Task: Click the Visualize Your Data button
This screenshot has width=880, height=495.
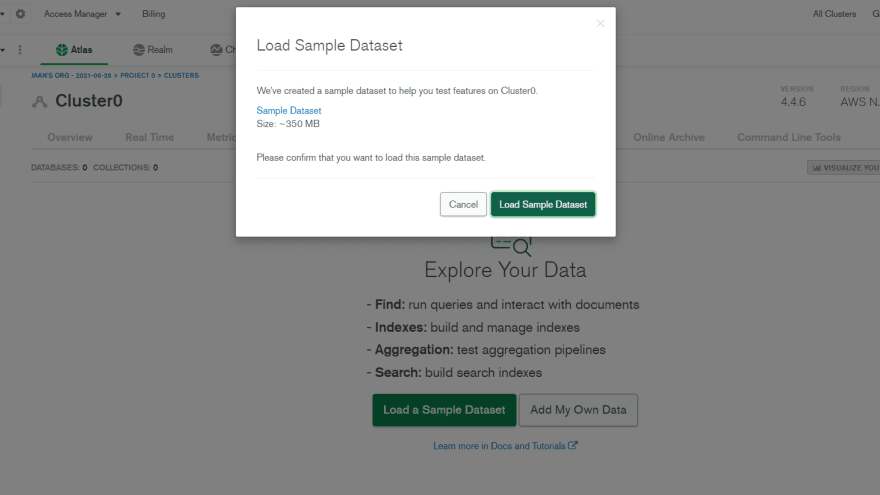Action: tap(844, 167)
